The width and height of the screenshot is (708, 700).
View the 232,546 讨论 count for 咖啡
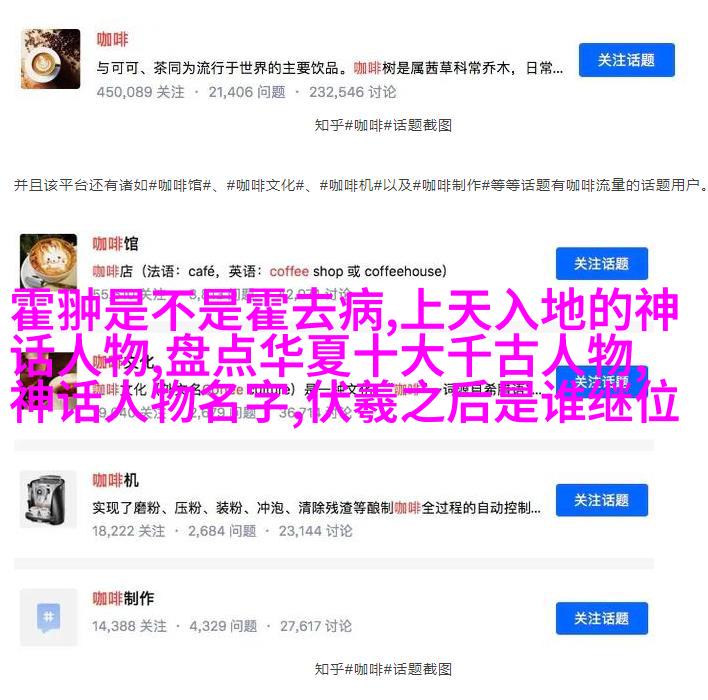(353, 92)
